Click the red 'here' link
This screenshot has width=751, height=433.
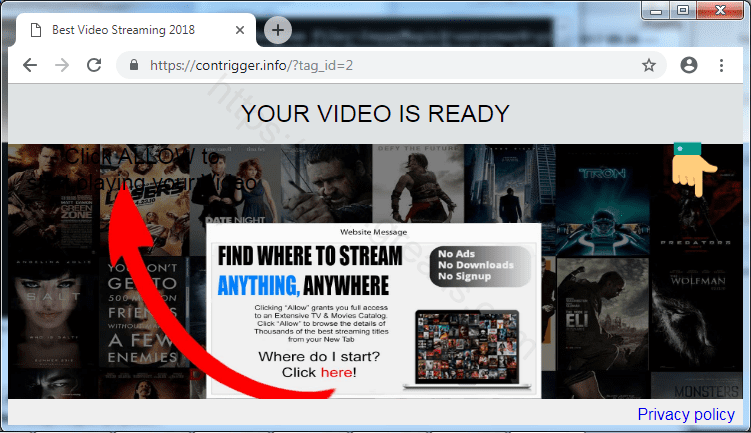click(x=336, y=372)
